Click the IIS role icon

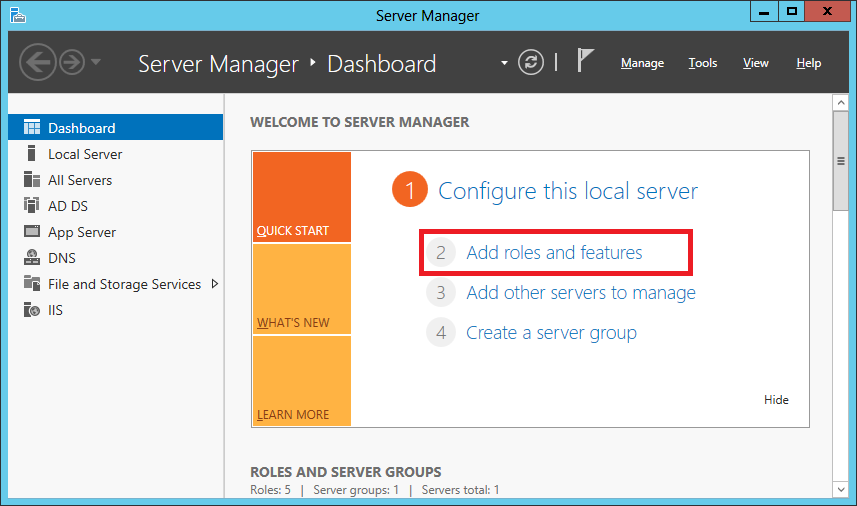[32, 310]
